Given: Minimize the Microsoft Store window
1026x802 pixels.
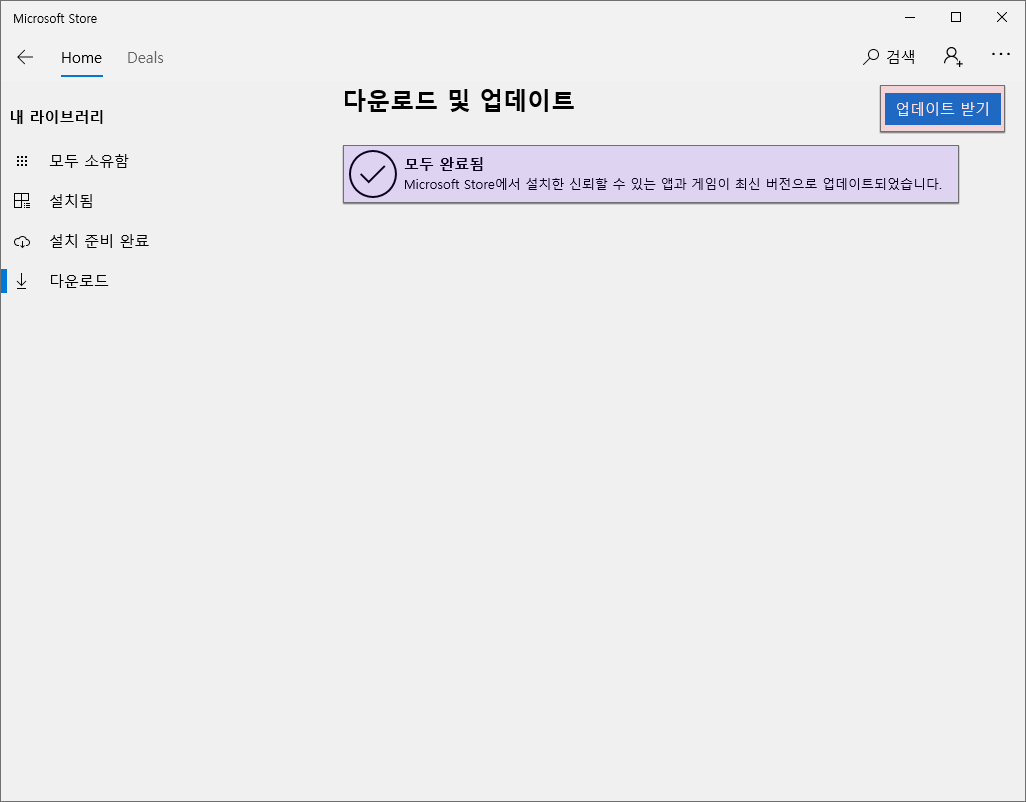Looking at the screenshot, I should [910, 18].
